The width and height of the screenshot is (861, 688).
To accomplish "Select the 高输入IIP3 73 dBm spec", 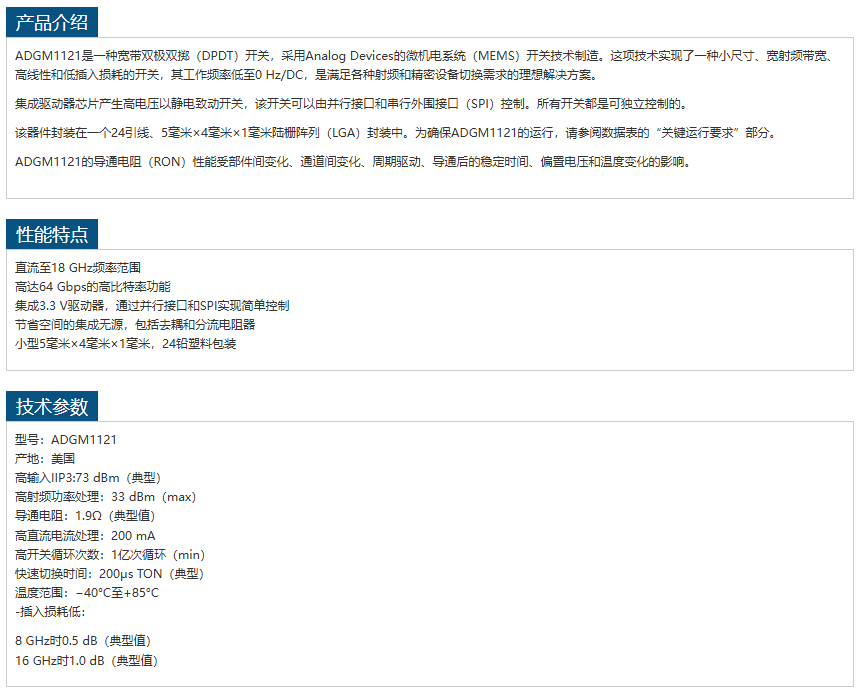I will (88, 478).
